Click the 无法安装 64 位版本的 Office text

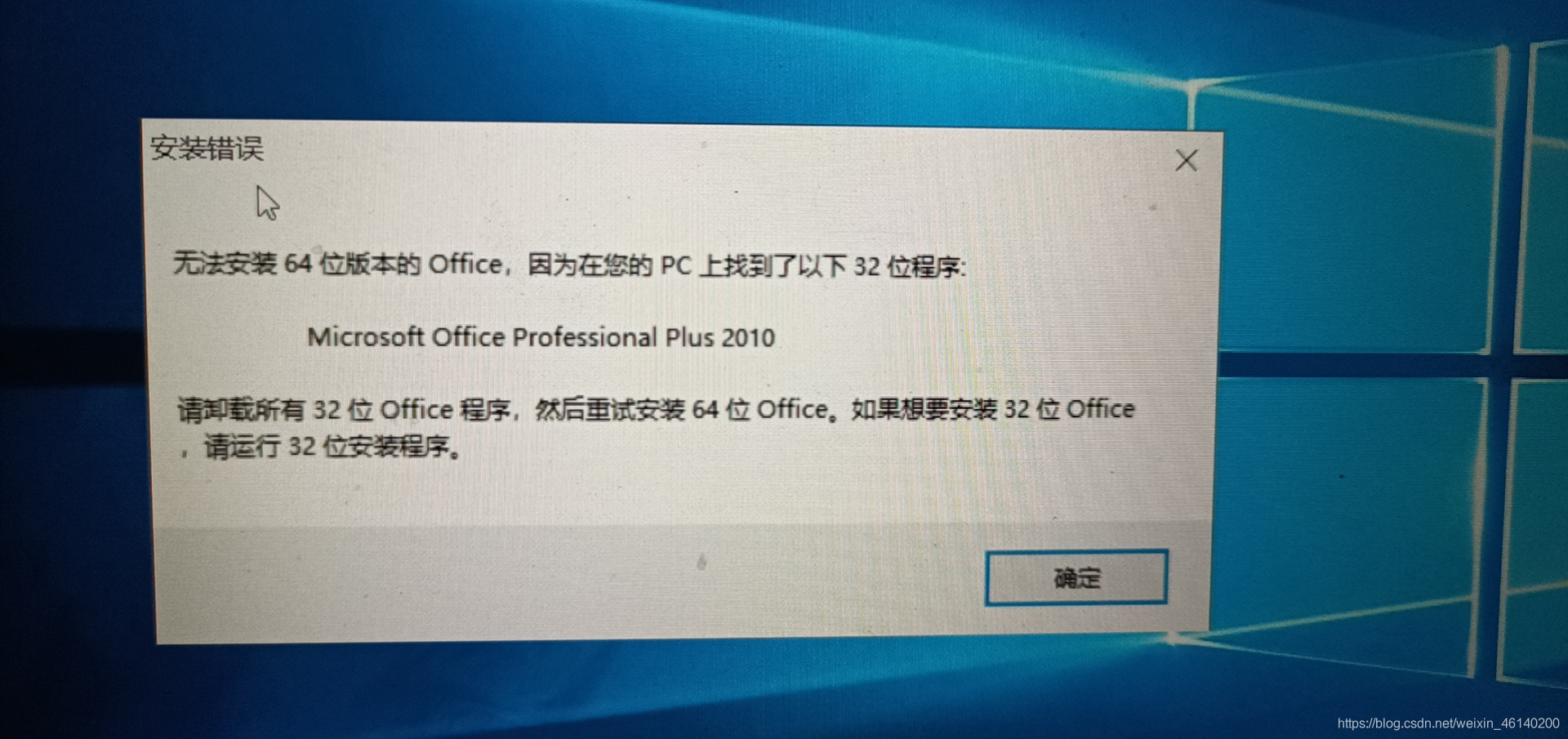[338, 264]
